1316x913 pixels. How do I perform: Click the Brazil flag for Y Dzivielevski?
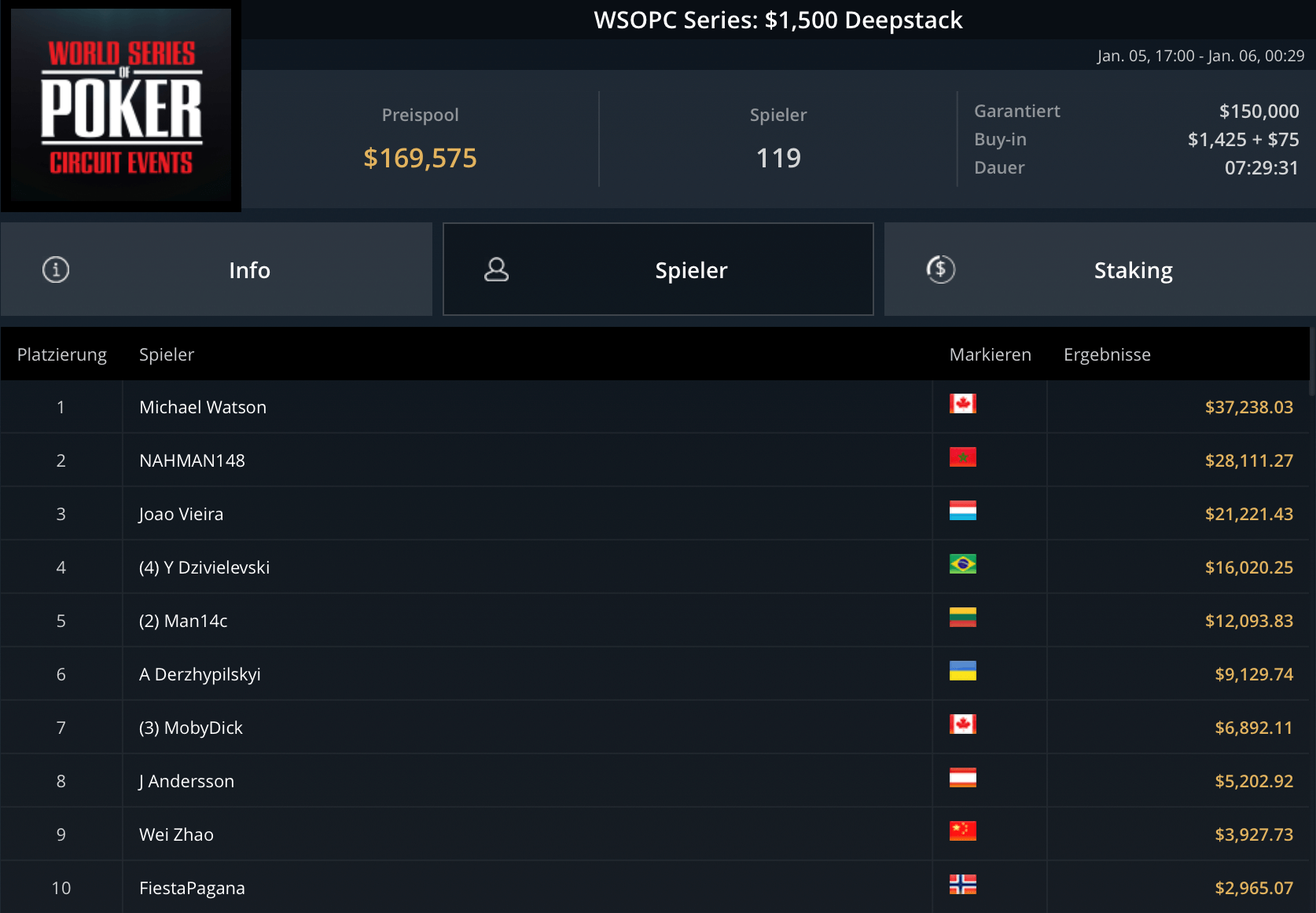(962, 564)
